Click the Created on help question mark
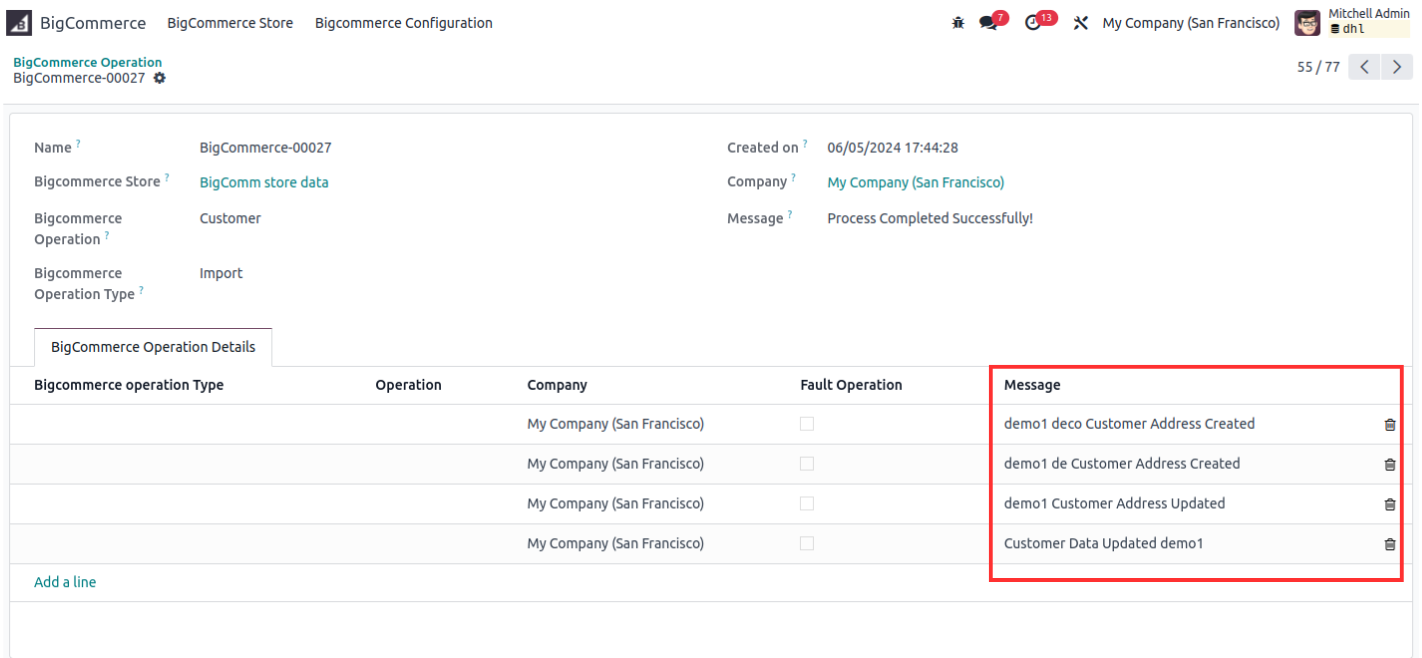 805,143
